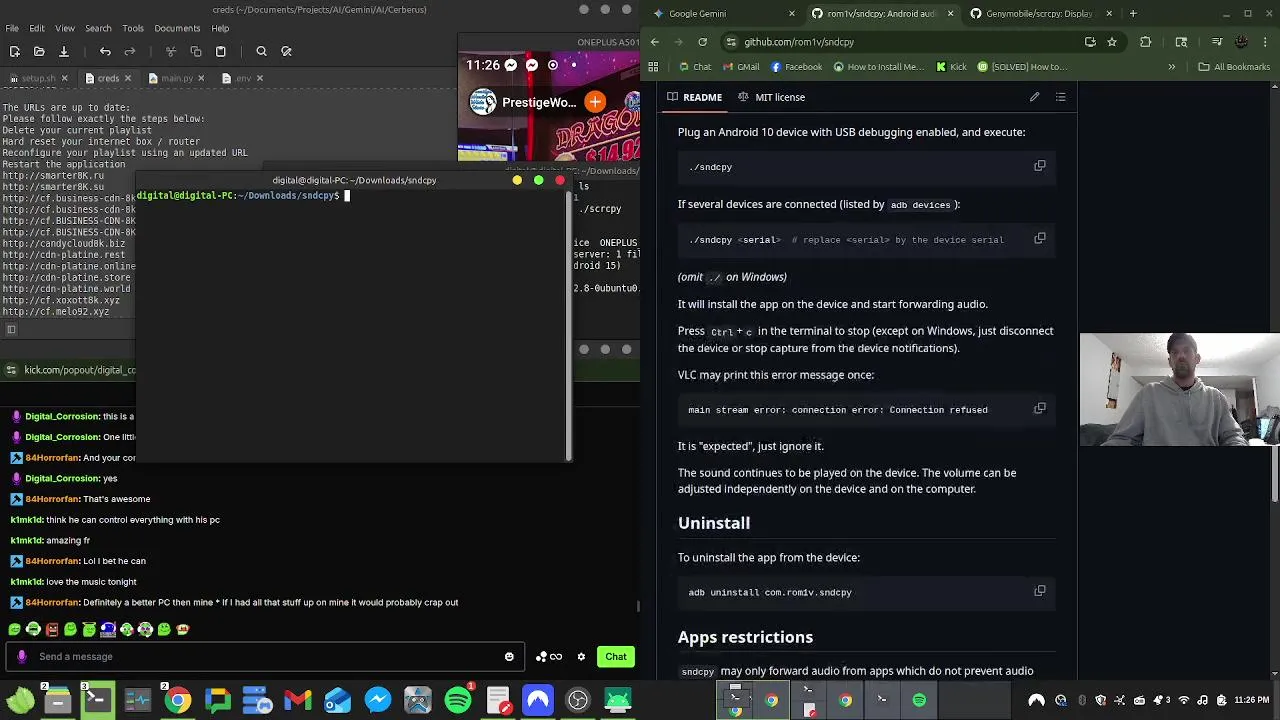Reload the GitHub page
Screen dimensions: 1280x720
(x=703, y=42)
